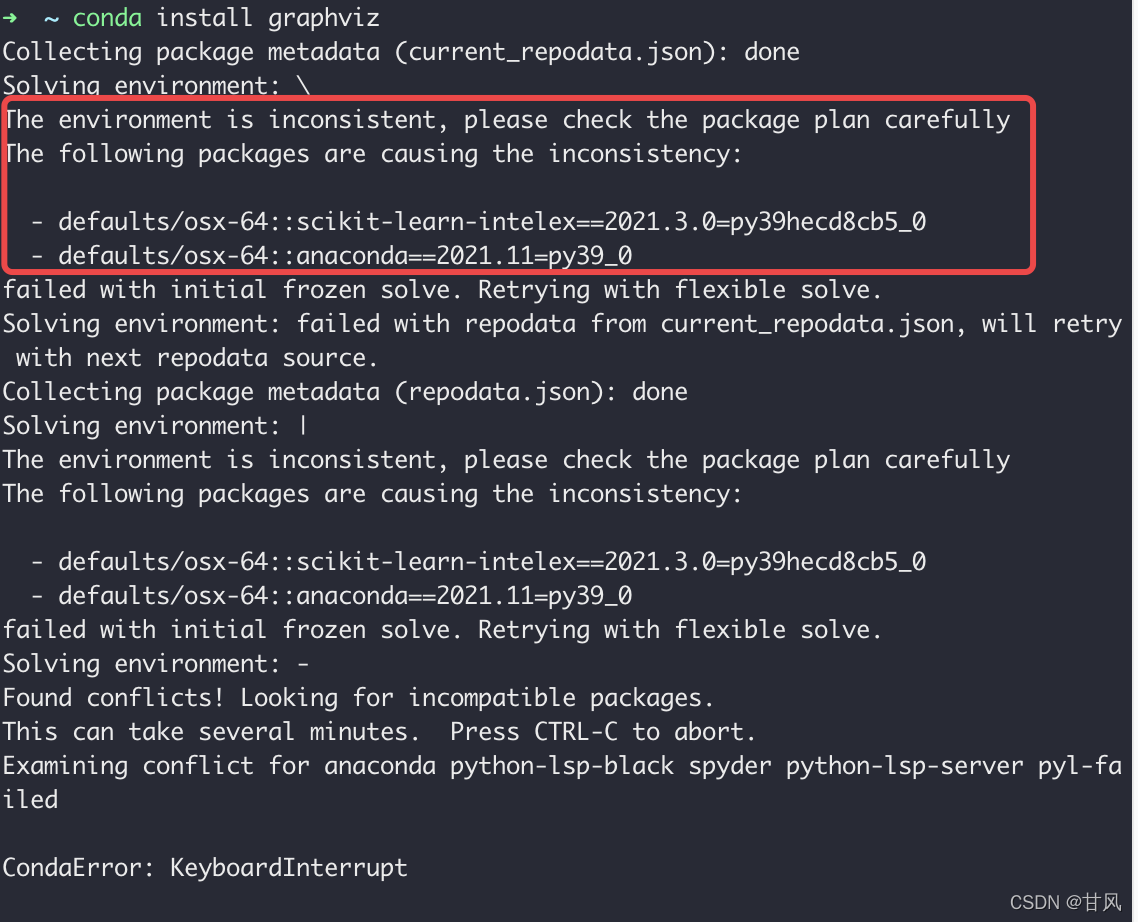
Task: Click the word "conda" in the command
Action: pyautogui.click(x=107, y=18)
